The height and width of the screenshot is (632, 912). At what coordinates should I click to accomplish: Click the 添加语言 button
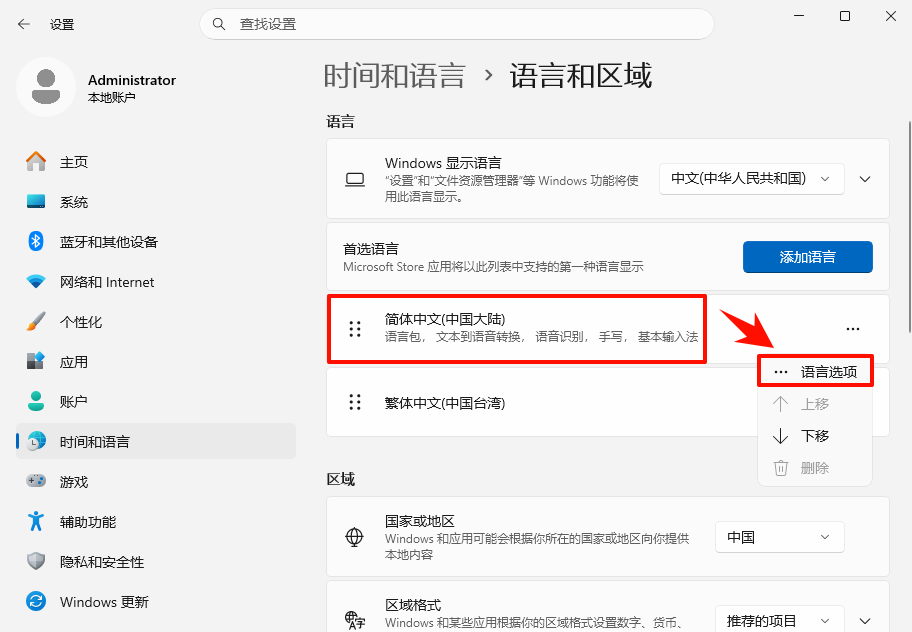(x=807, y=257)
